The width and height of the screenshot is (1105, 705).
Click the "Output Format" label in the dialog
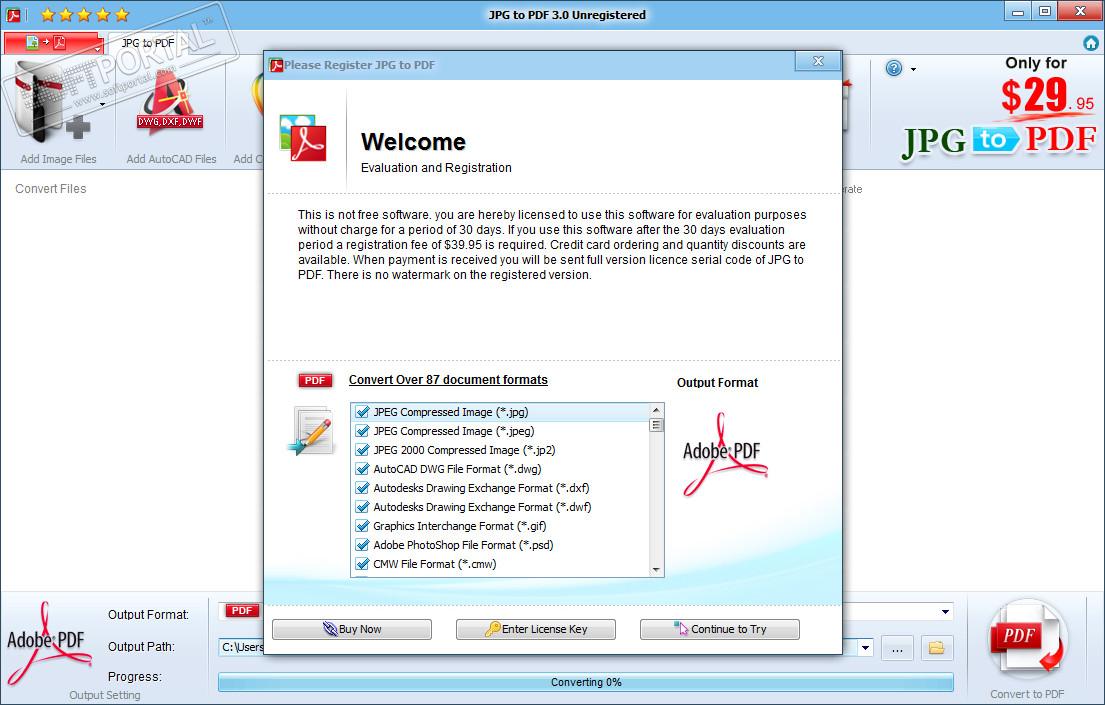[717, 383]
